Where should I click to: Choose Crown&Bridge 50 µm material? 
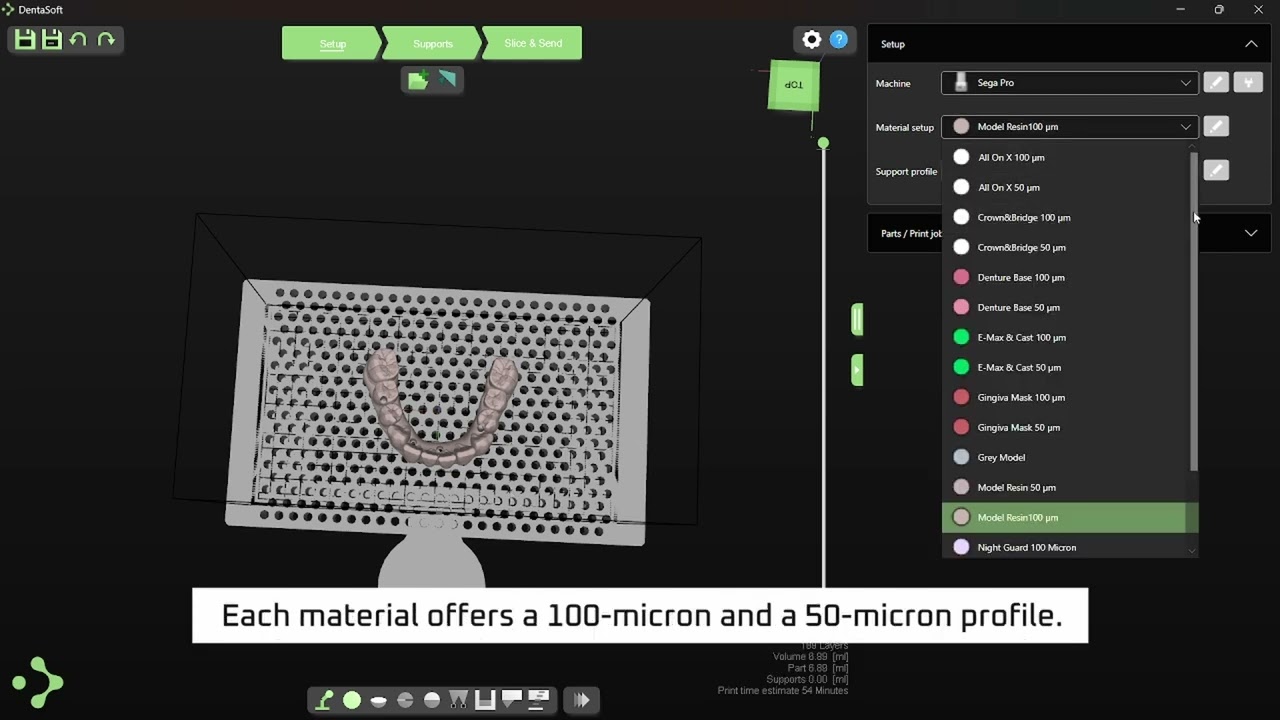tap(1064, 247)
